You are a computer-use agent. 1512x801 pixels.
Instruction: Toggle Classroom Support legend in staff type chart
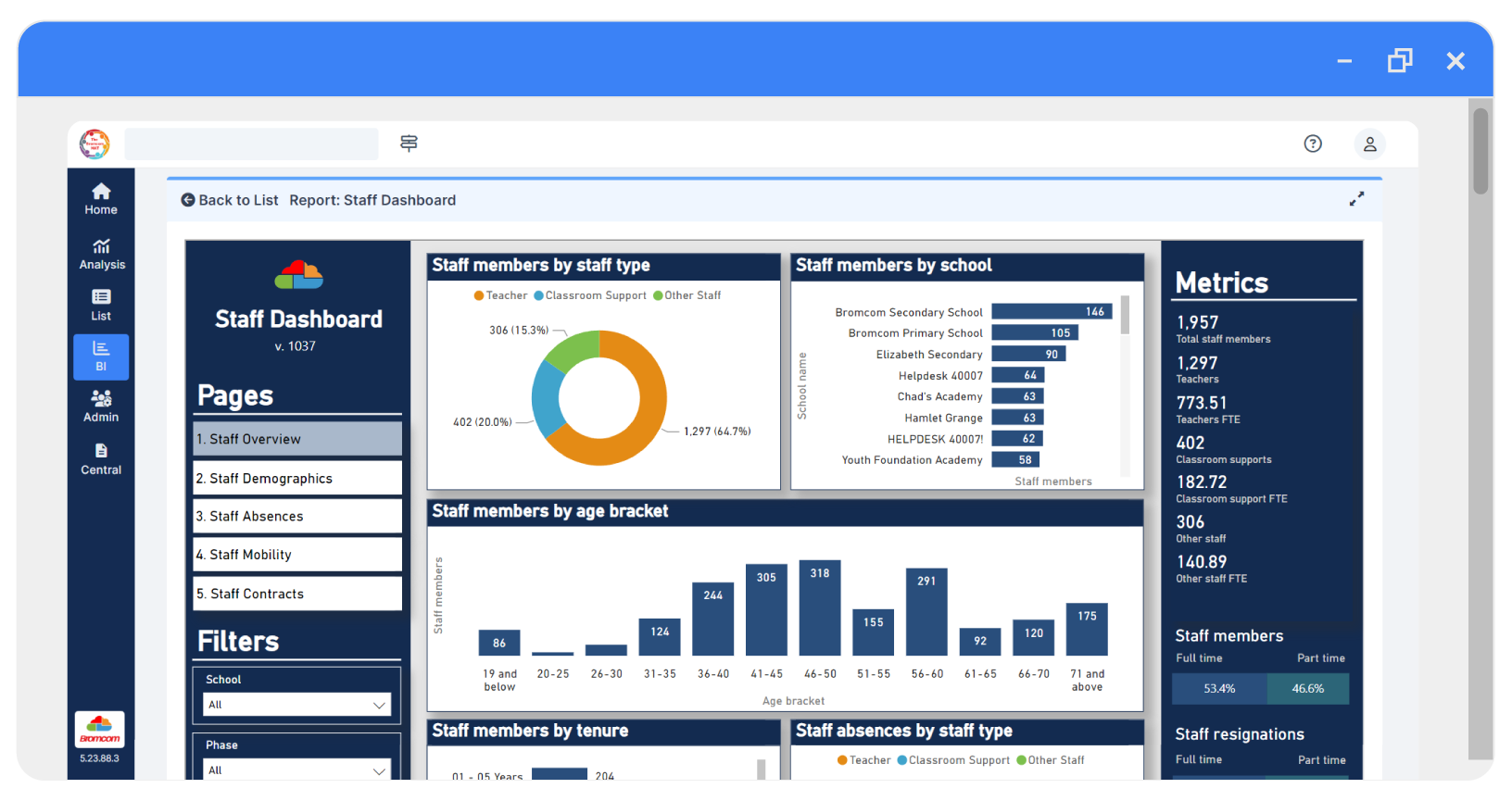[x=590, y=295]
